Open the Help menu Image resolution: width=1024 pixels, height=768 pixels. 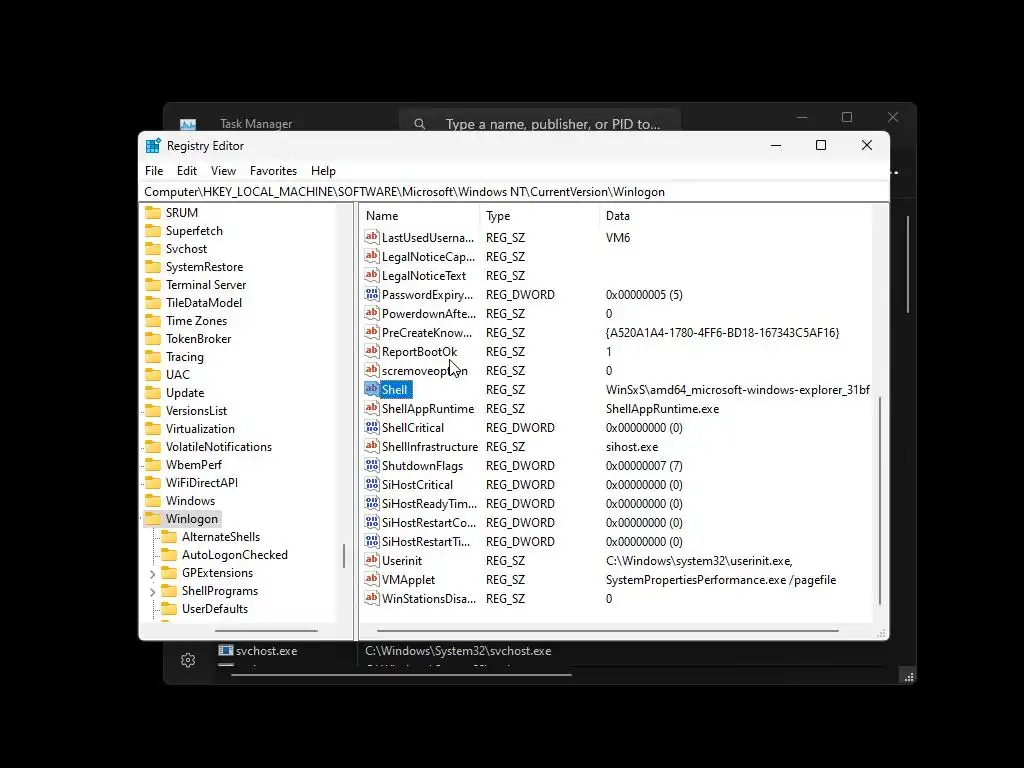(x=323, y=170)
